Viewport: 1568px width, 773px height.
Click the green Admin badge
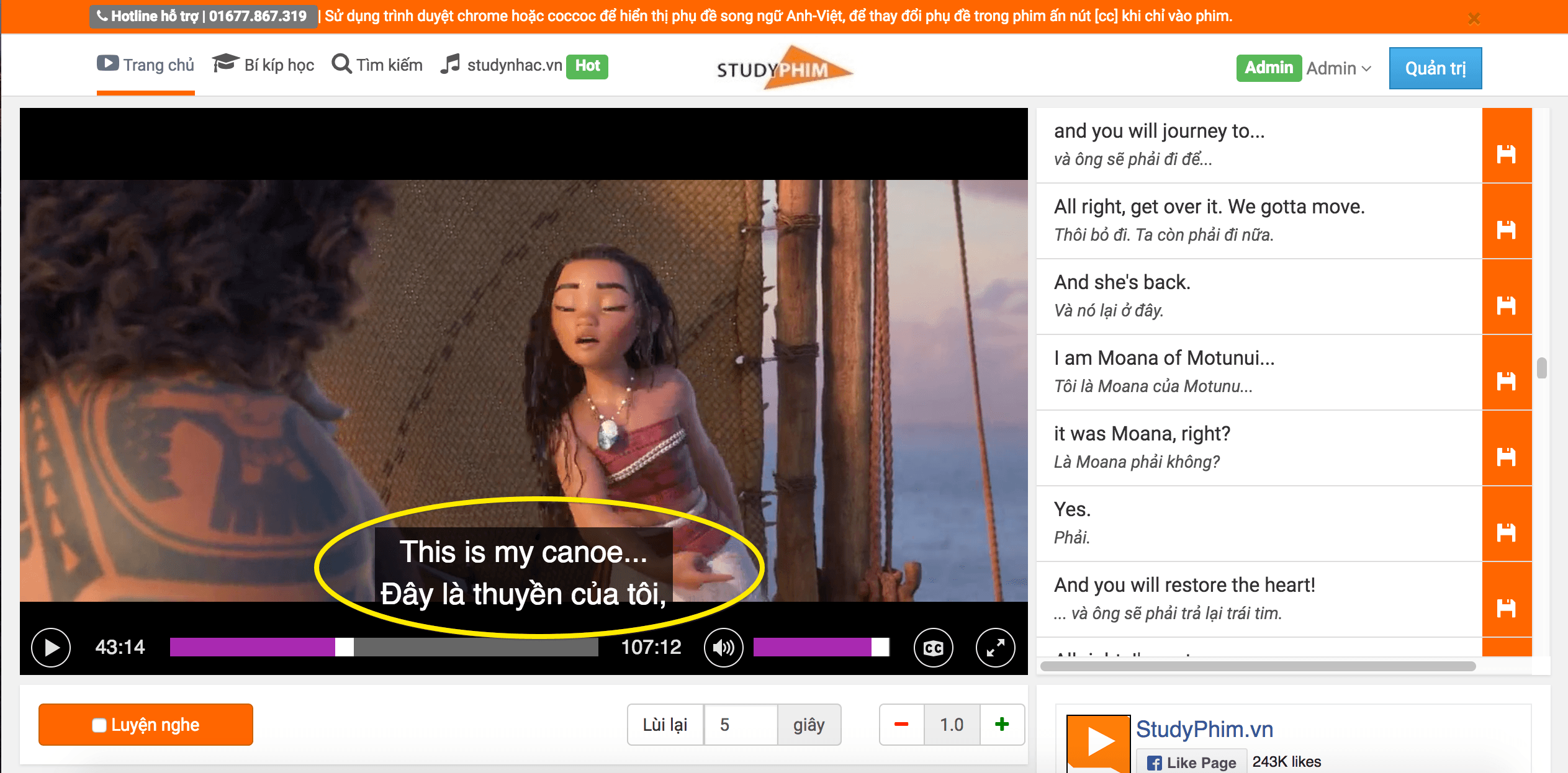click(x=1269, y=68)
